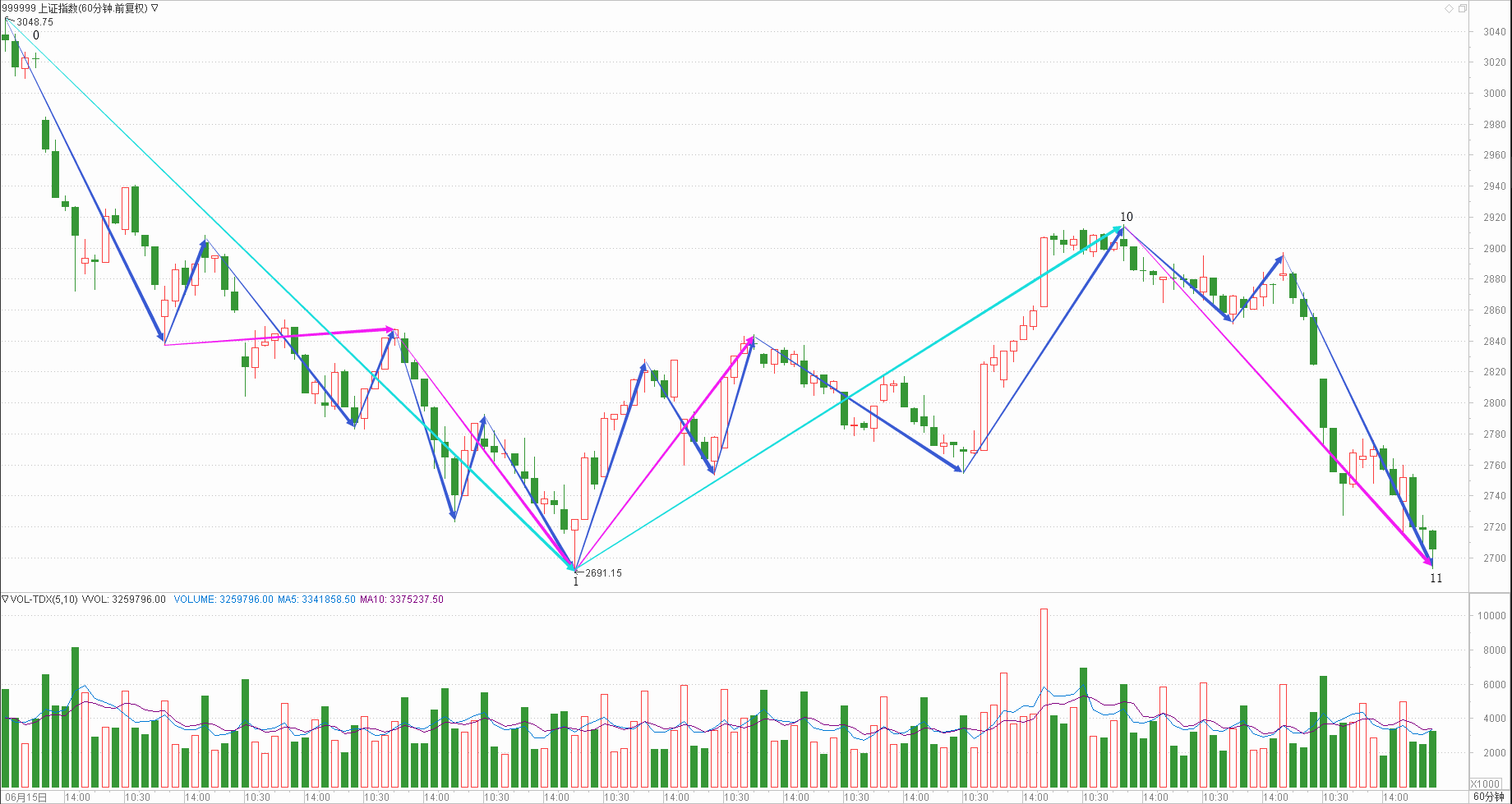This screenshot has height=804, width=1512.
Task: Select the wave point labeled 10
Action: point(1126,217)
